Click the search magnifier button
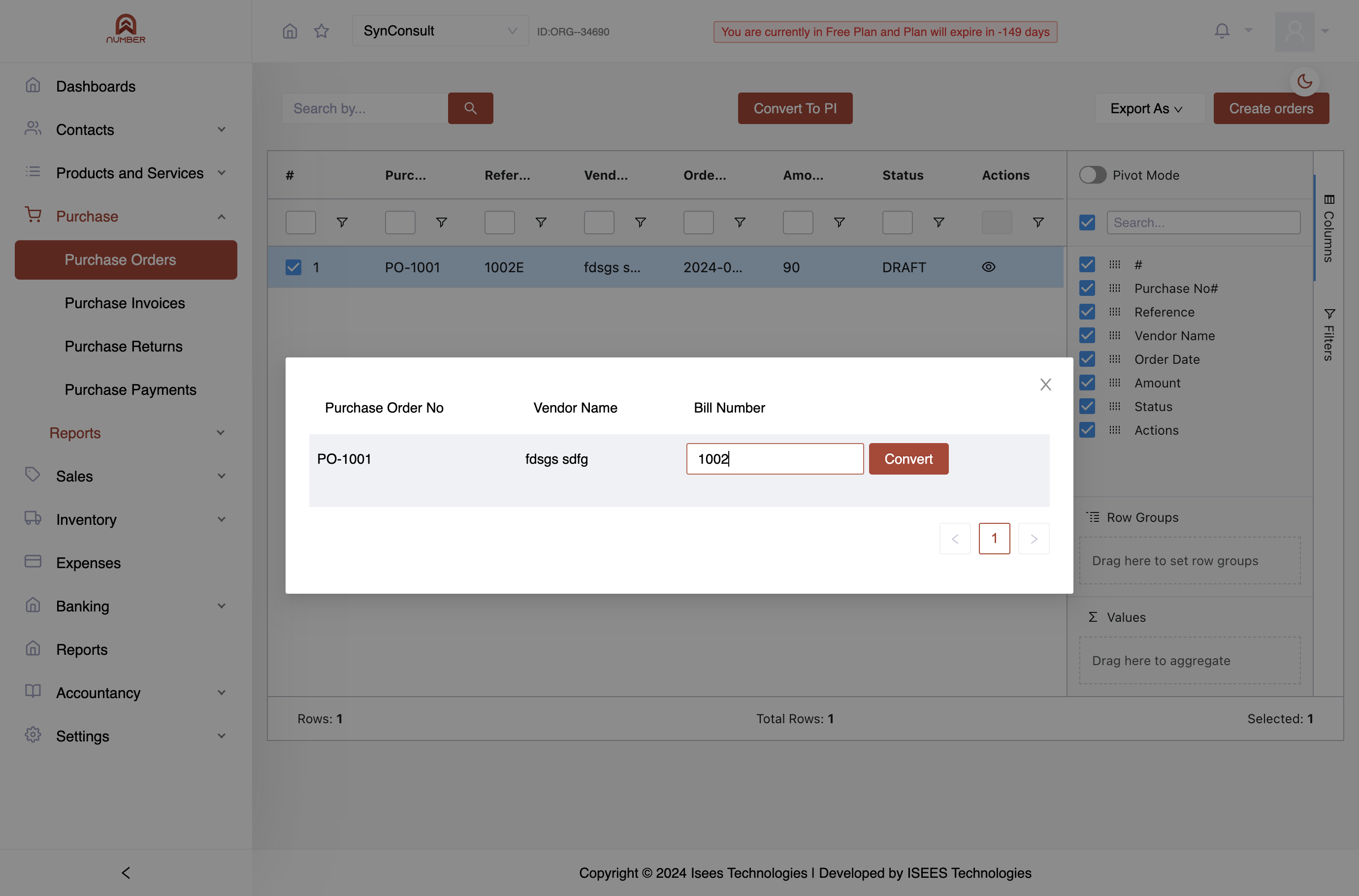 point(470,108)
